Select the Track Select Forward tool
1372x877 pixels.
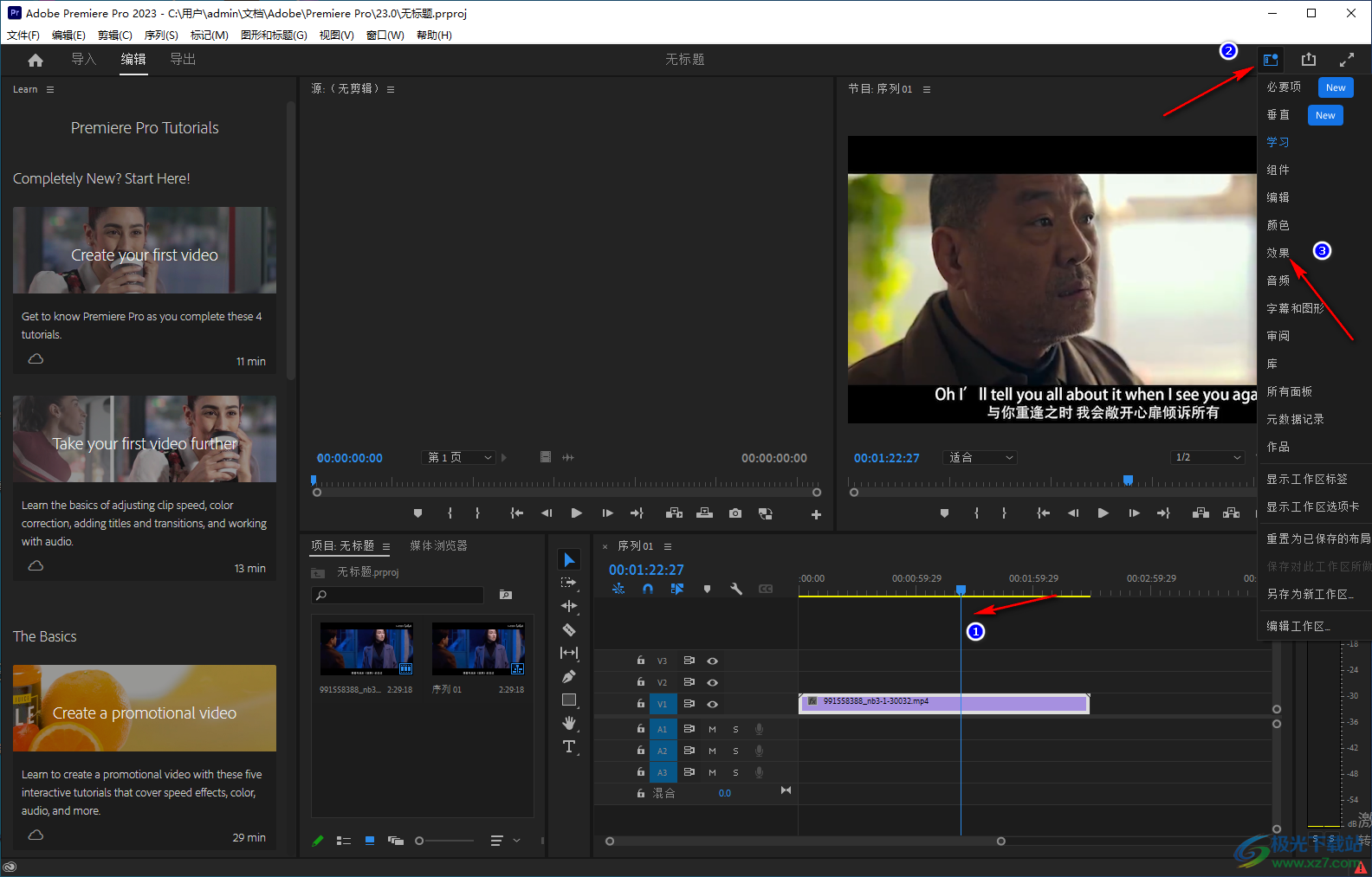pos(569,583)
